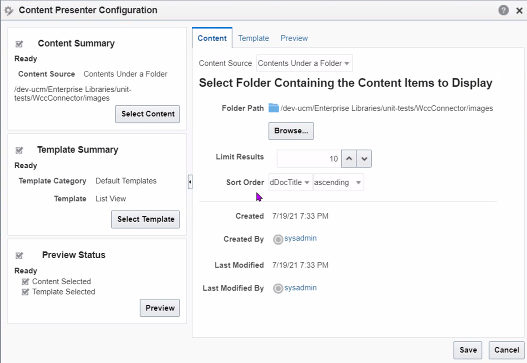Screen dimensions: 527x363
Task: Increase Limit Results with up arrow
Action: 349,158
